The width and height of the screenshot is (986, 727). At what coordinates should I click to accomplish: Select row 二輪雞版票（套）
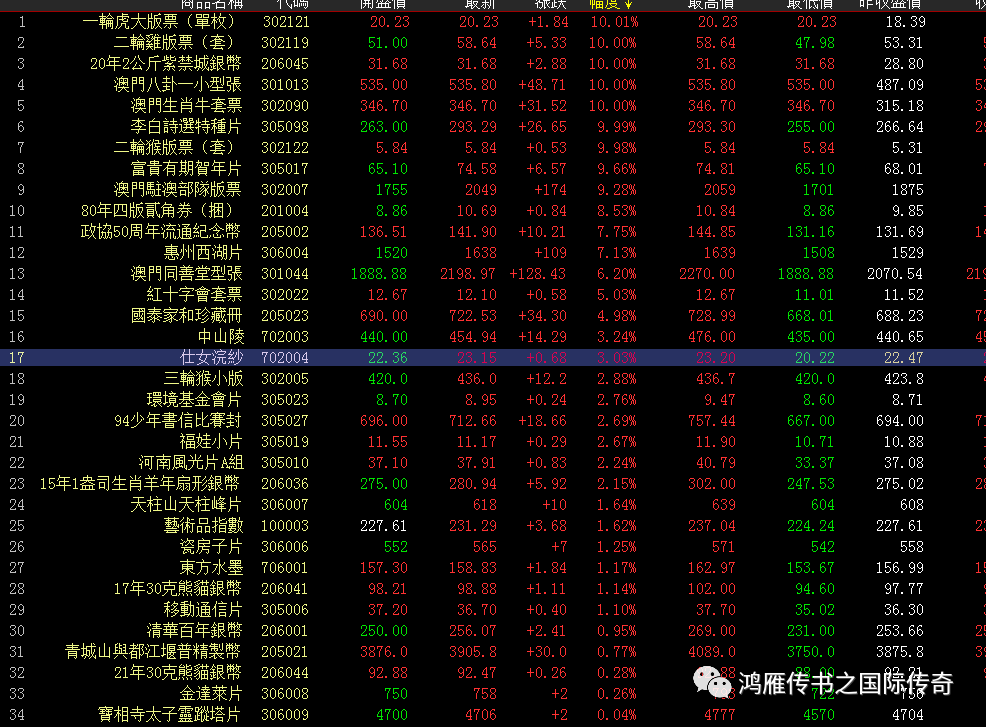click(493, 43)
